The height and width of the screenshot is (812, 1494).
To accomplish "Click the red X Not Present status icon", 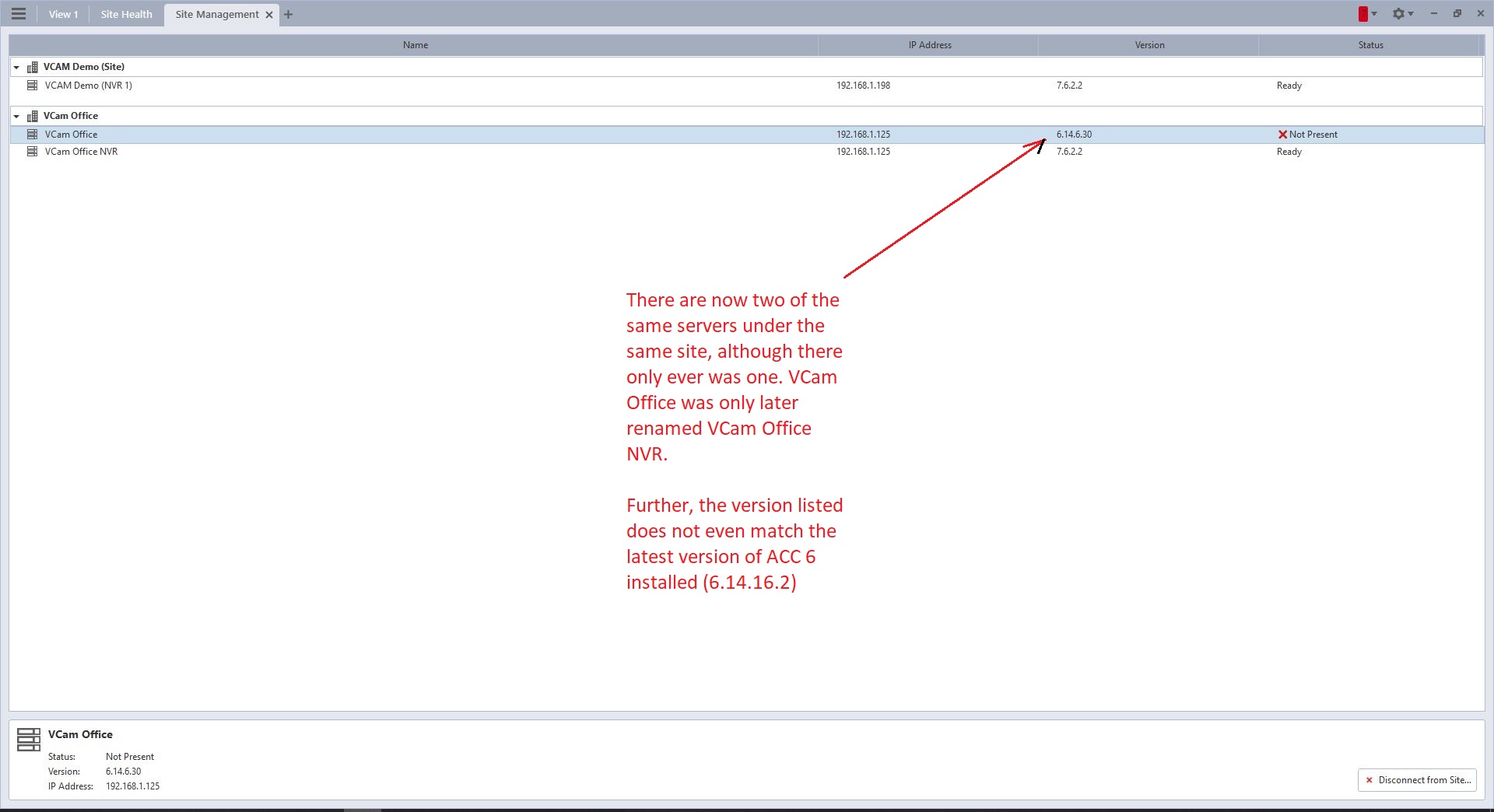I will click(1282, 135).
